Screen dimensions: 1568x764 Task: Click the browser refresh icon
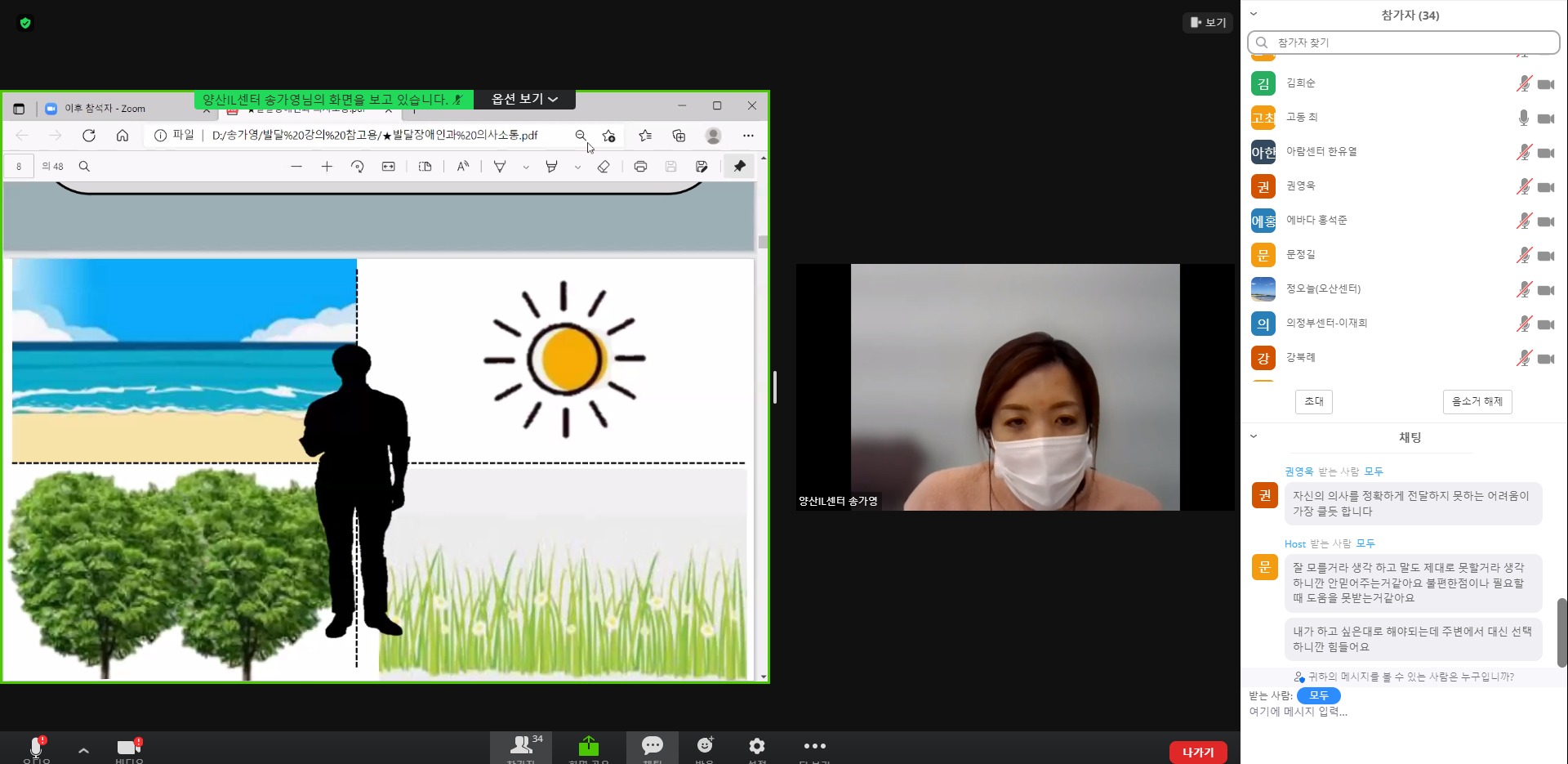(x=89, y=136)
